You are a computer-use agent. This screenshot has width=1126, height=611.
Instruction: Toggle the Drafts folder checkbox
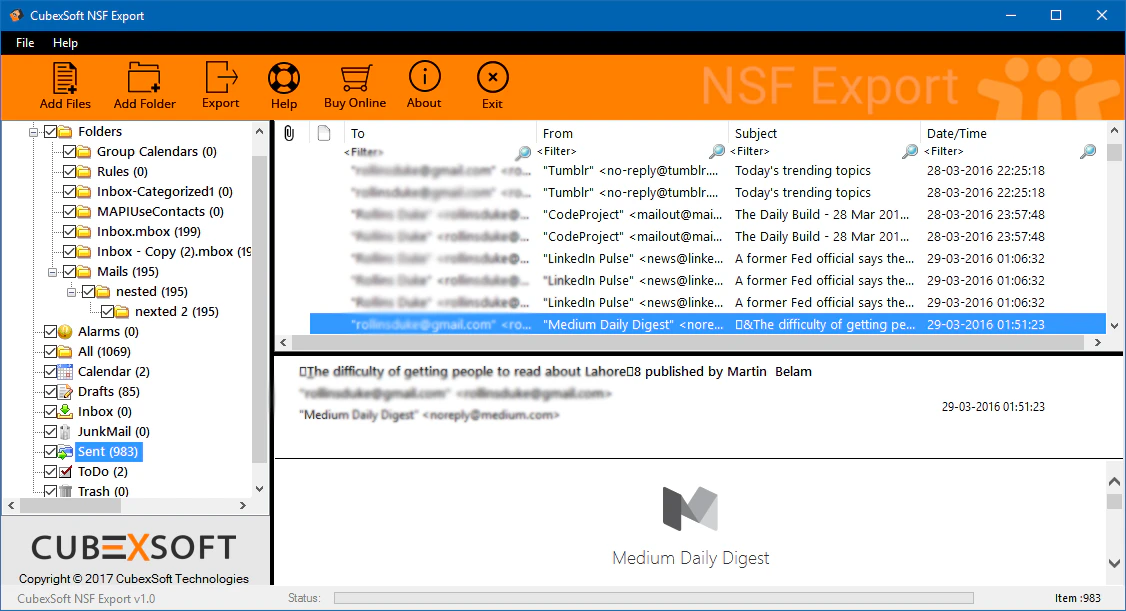[49, 391]
